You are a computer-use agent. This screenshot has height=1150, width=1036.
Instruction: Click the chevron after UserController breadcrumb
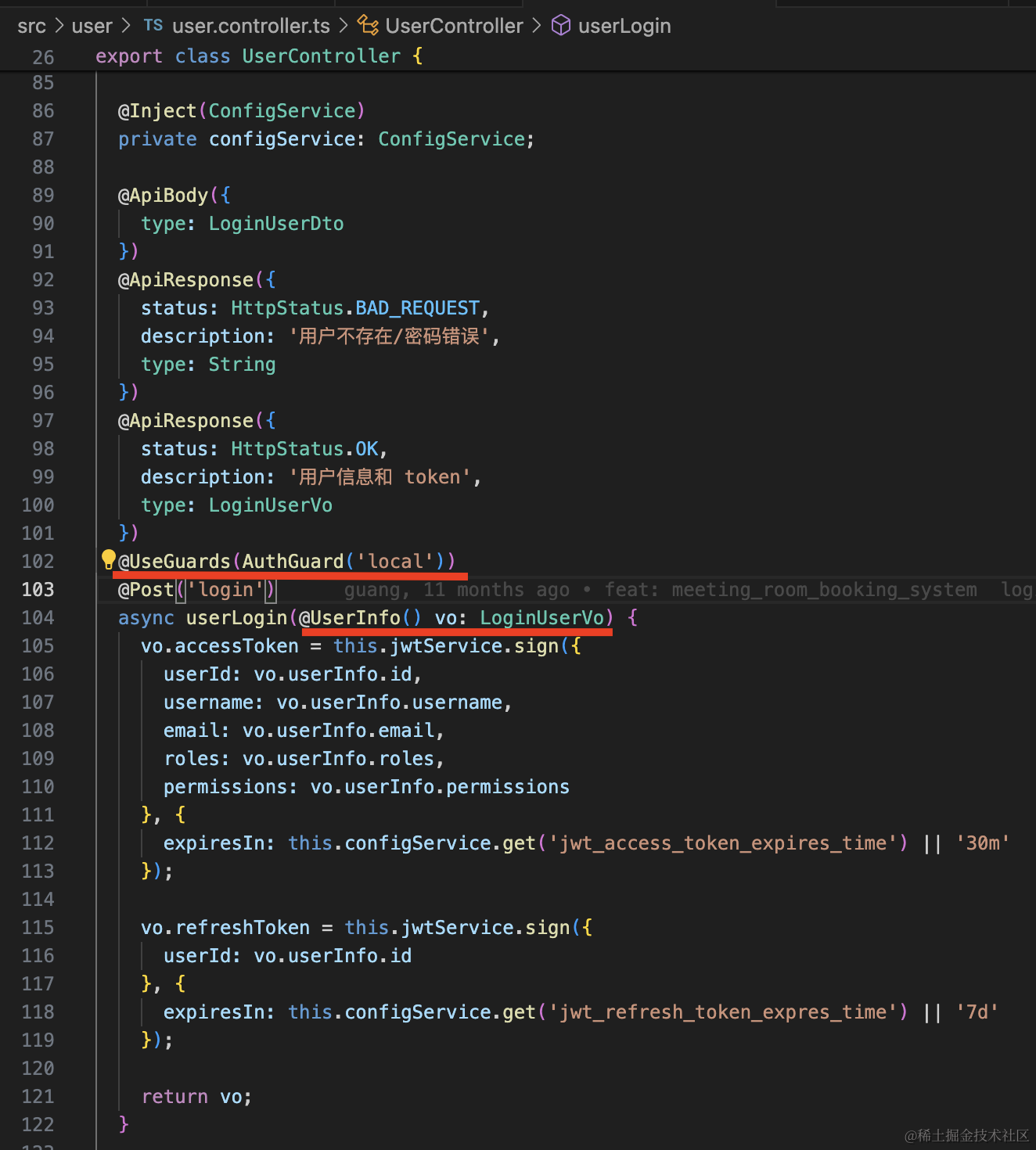pyautogui.click(x=537, y=26)
